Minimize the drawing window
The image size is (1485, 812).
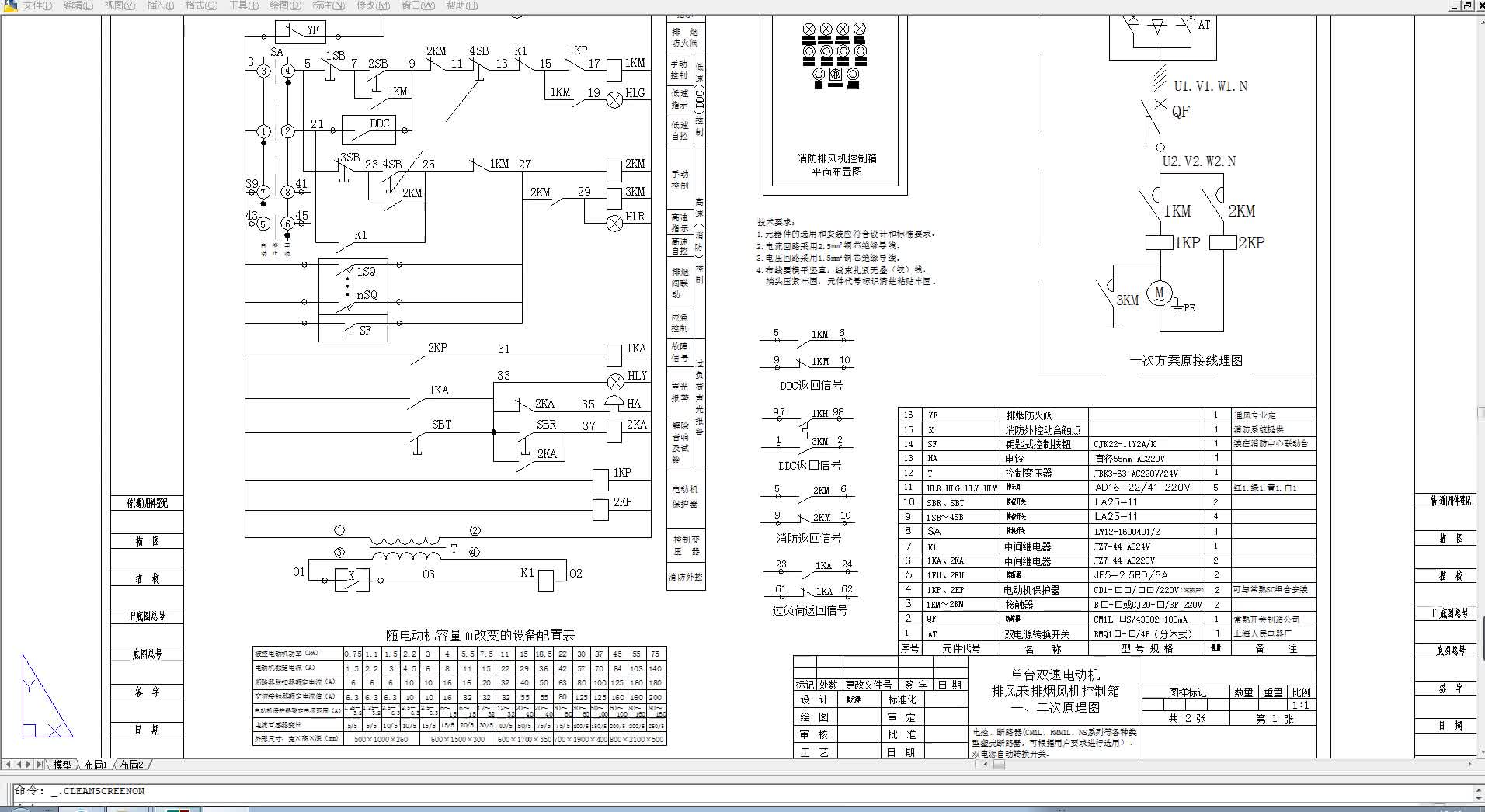1455,5
